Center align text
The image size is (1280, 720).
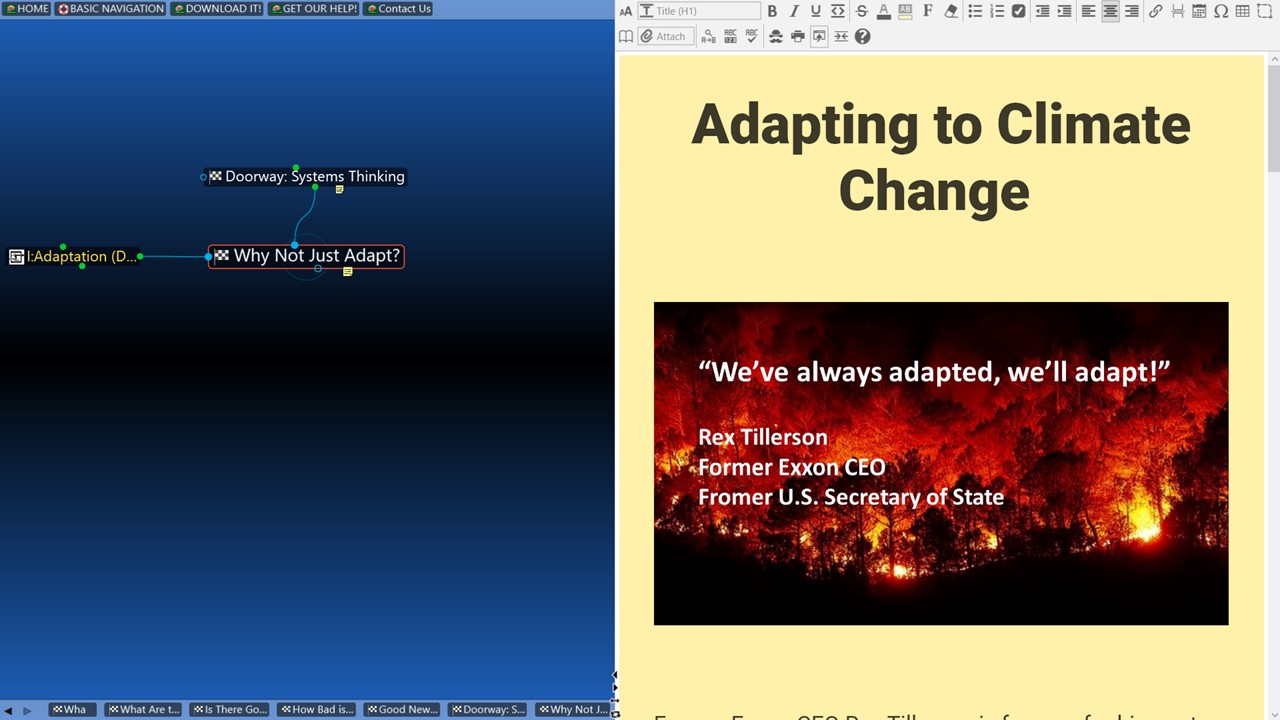pos(1110,11)
